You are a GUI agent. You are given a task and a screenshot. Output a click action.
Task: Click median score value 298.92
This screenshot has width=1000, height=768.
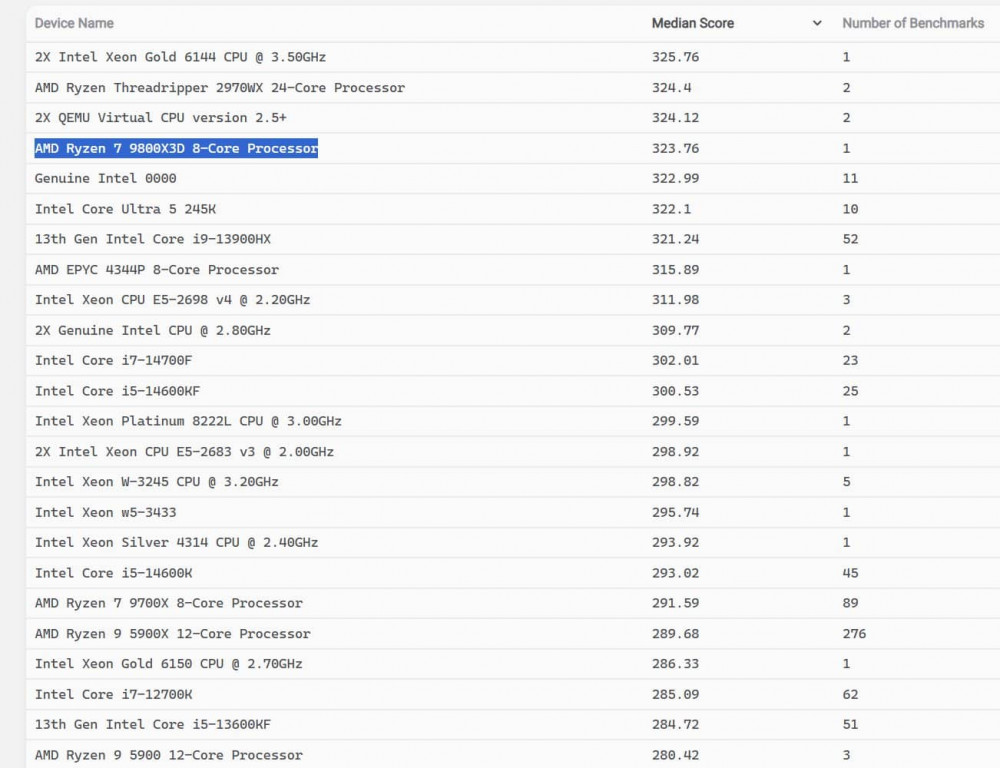point(675,452)
